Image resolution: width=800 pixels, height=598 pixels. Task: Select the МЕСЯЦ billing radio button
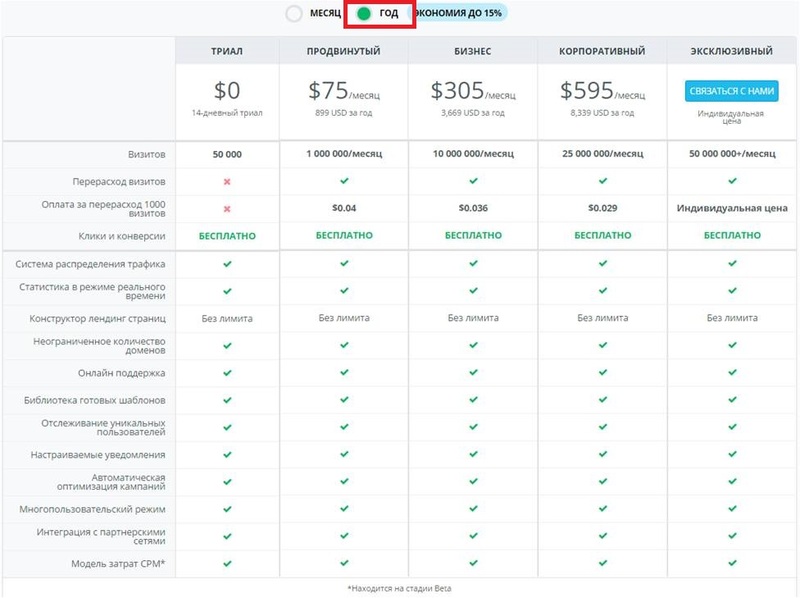(294, 14)
